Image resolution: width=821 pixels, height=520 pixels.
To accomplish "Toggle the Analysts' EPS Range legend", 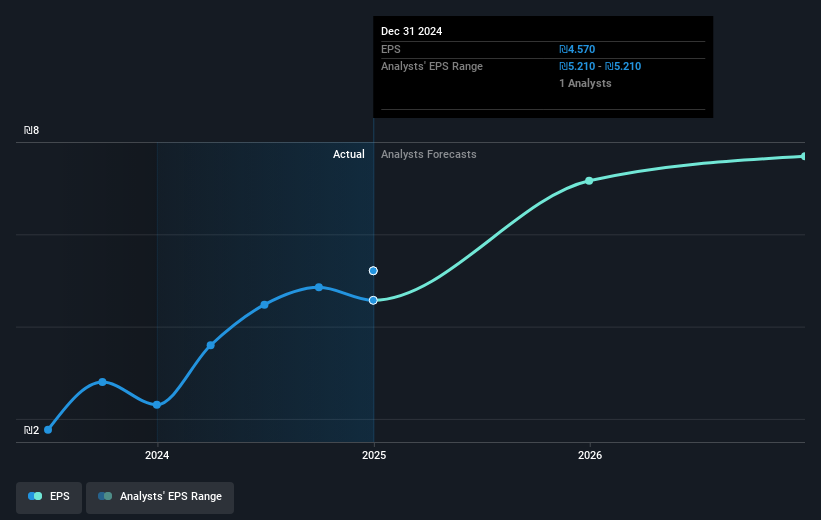I will tap(160, 497).
